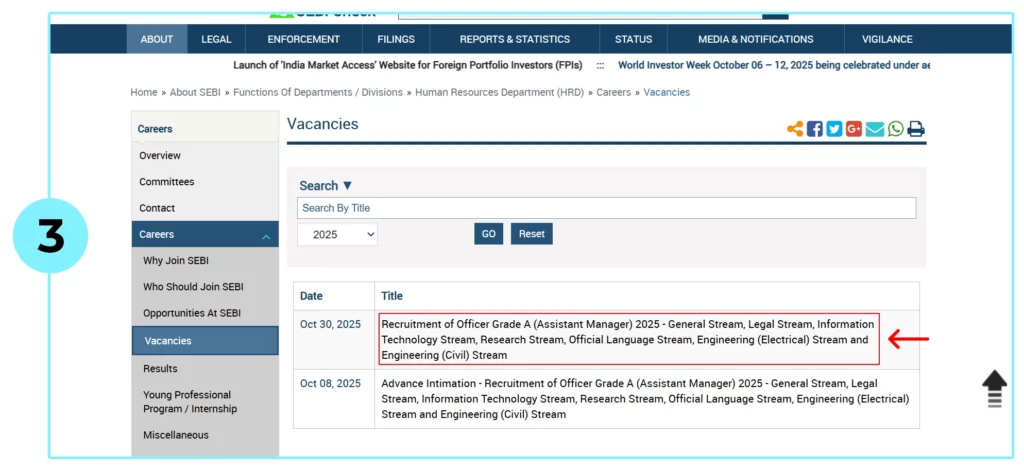This screenshot has width=1024, height=471.
Task: Open the REPORTS & STATISTICS menu
Action: coord(515,39)
